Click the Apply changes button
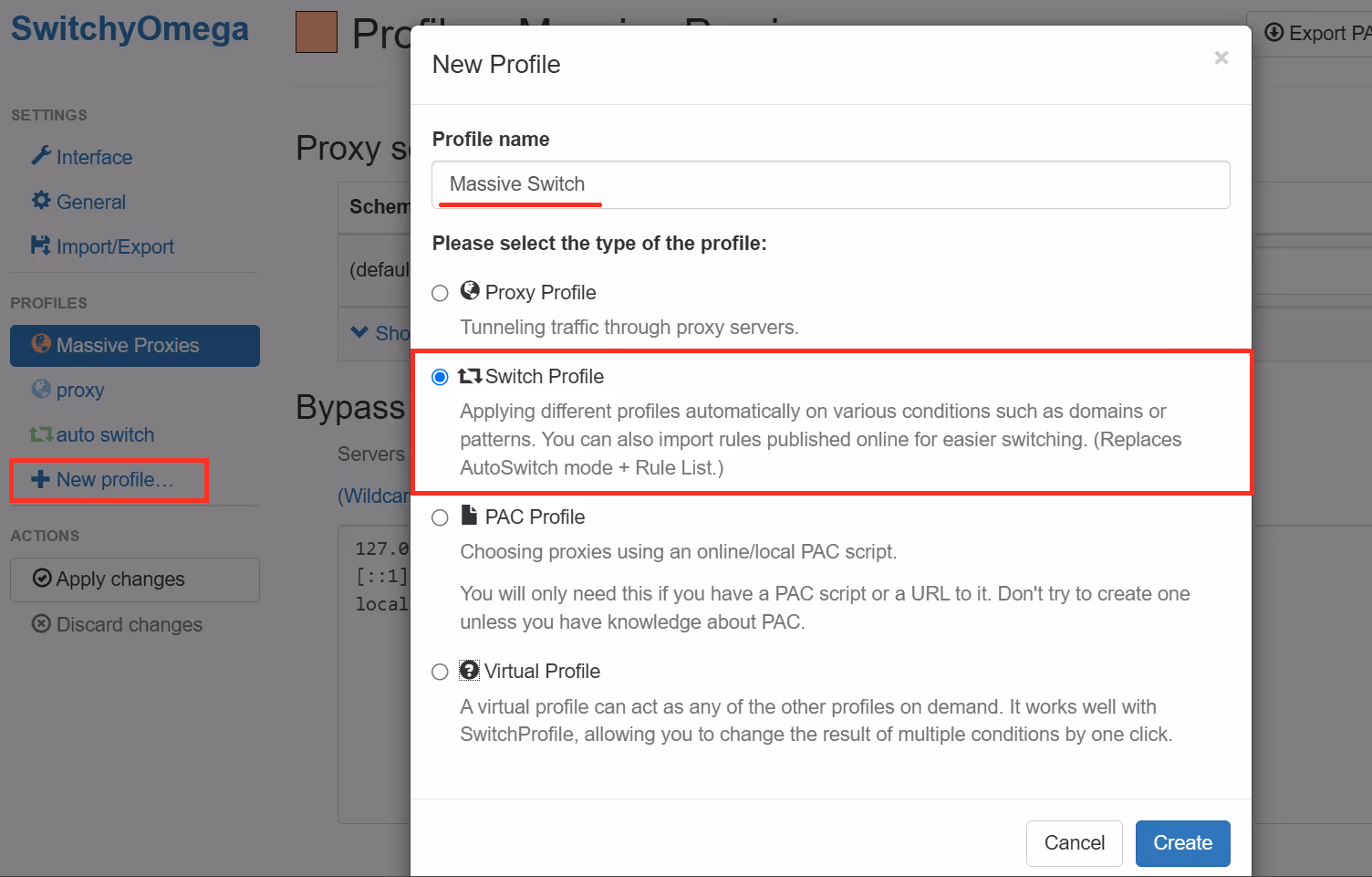Image resolution: width=1372 pixels, height=877 pixels. tap(135, 579)
